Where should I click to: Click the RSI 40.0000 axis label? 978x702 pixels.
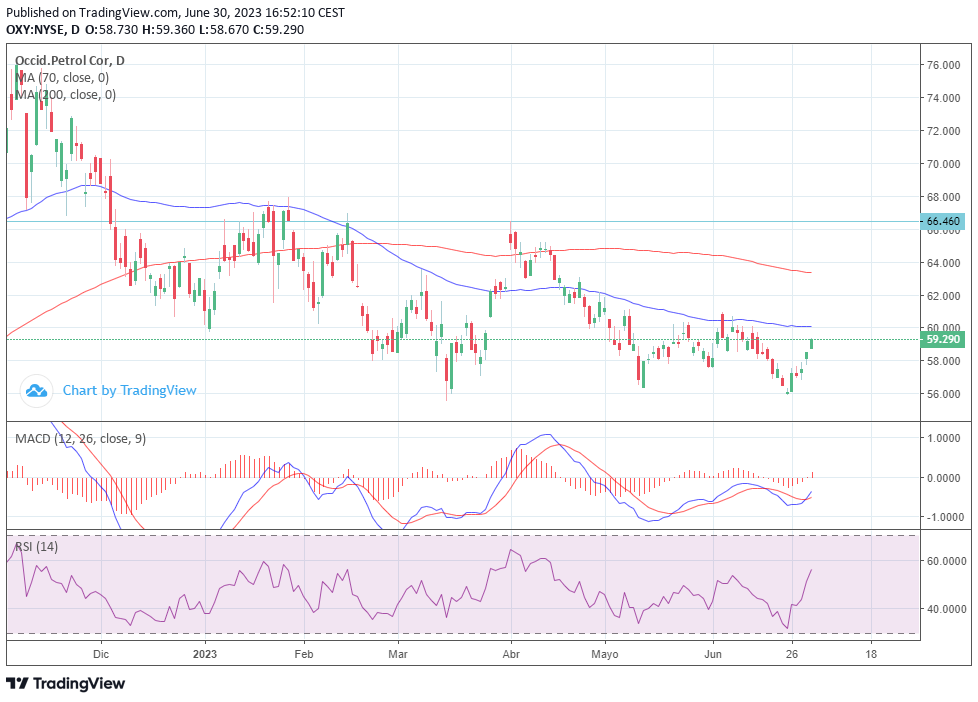coord(945,609)
